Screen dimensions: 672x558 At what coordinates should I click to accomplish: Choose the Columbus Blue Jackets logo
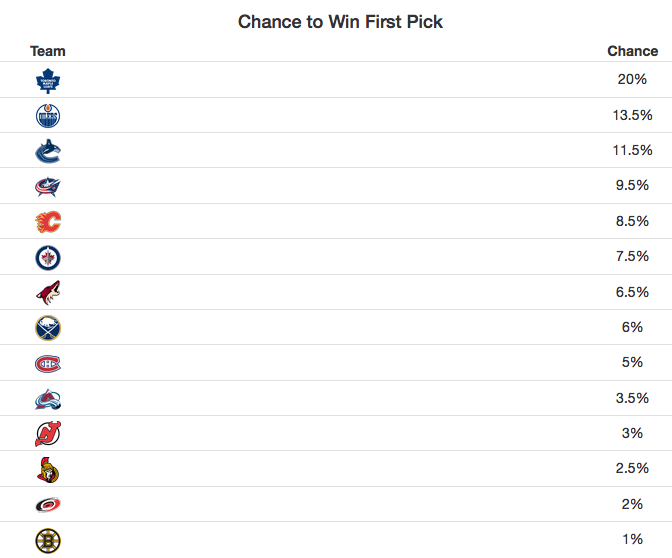[48, 187]
